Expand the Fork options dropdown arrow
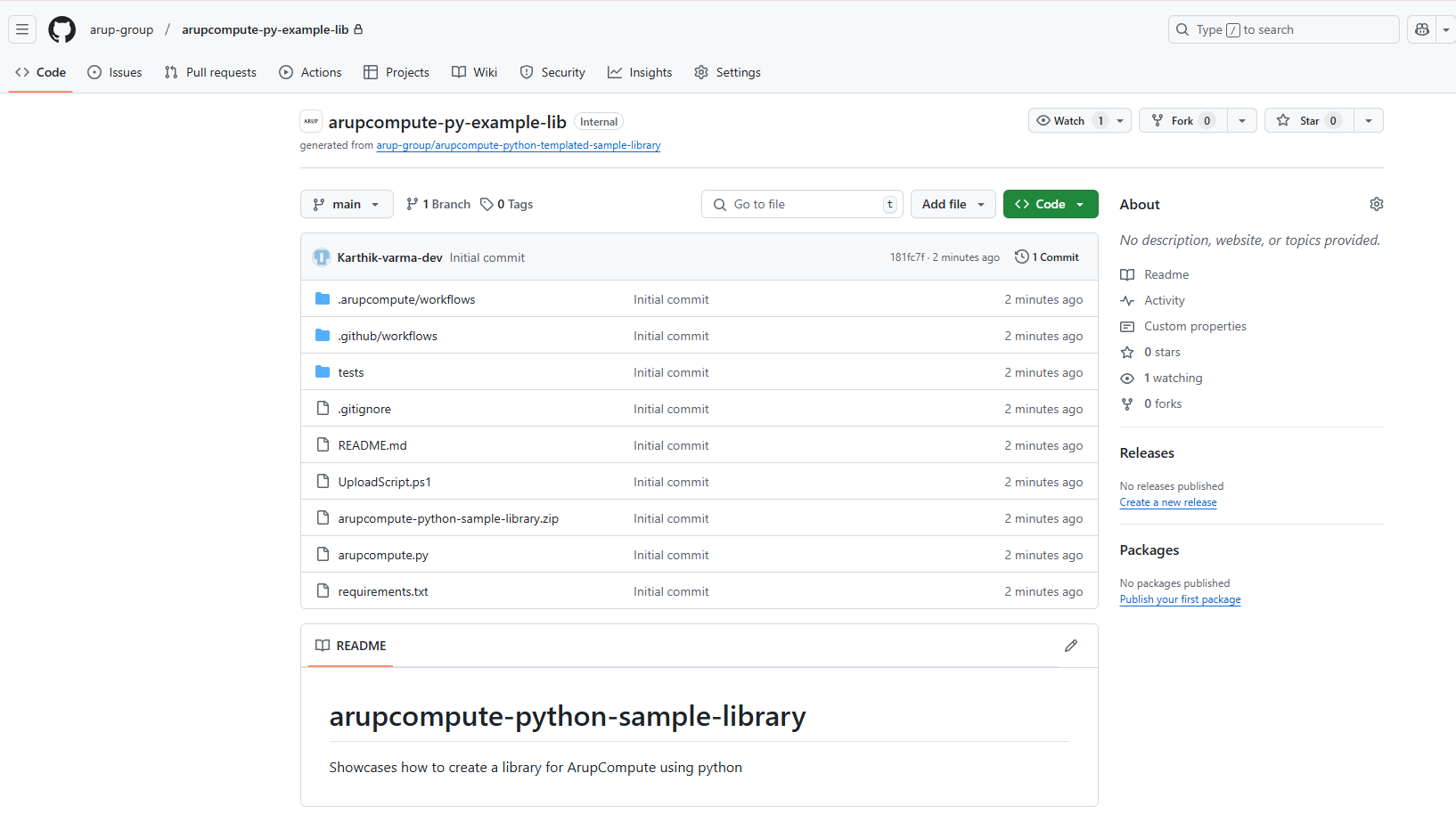Image resolution: width=1456 pixels, height=814 pixels. (x=1242, y=120)
